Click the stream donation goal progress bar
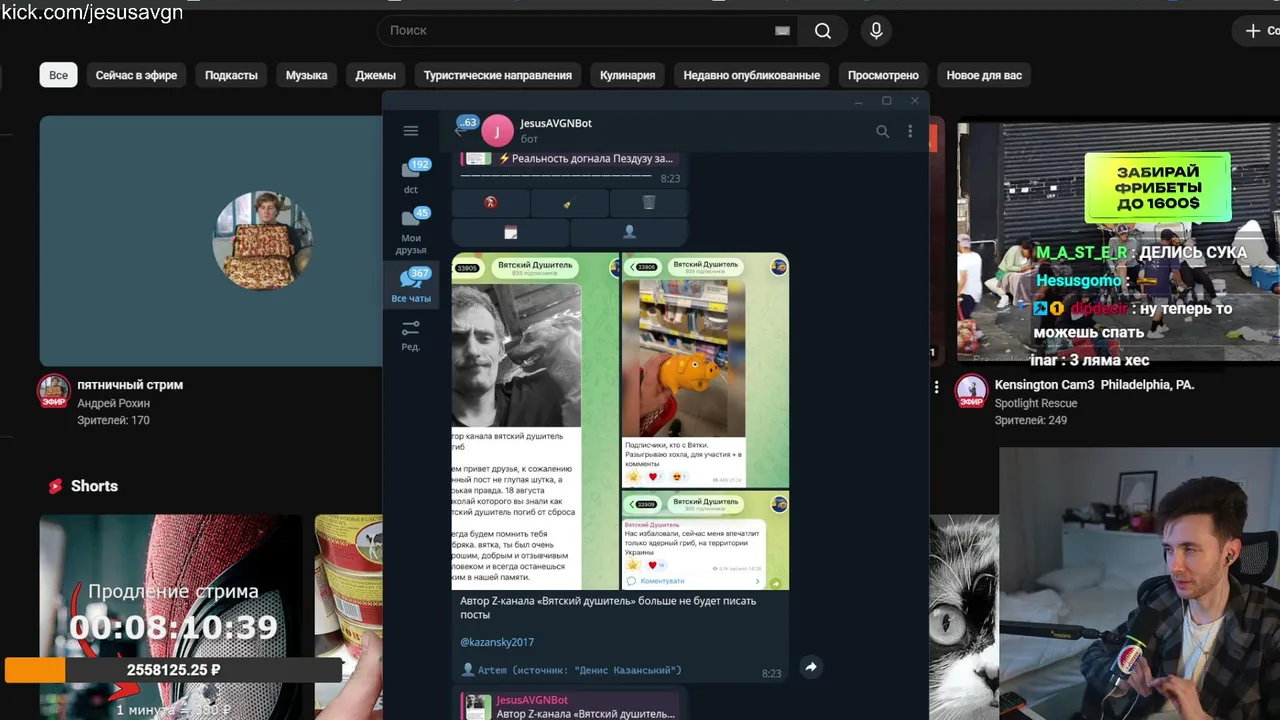This screenshot has width=1280, height=720. tap(173, 670)
